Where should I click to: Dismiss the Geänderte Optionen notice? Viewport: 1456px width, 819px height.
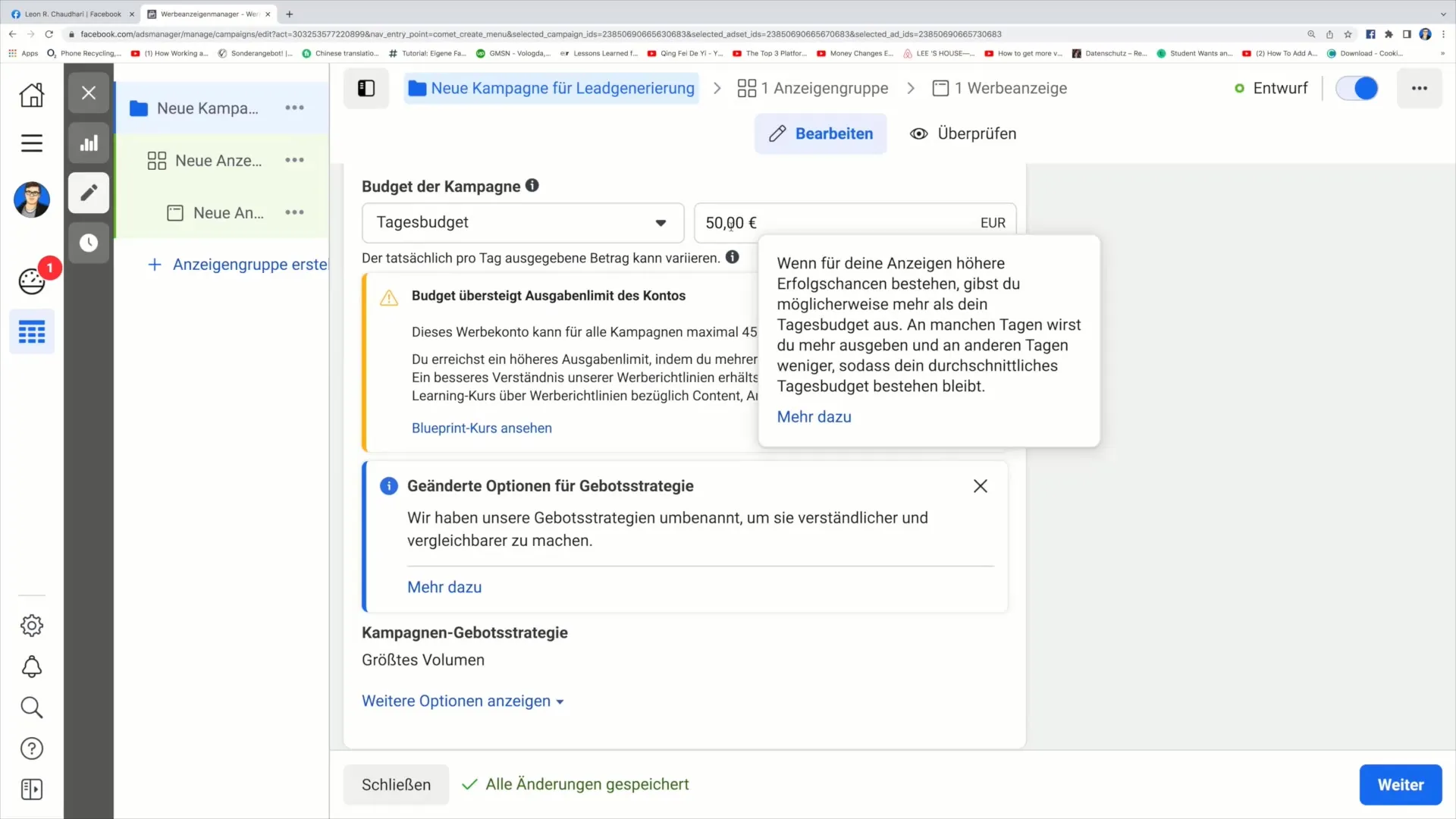click(x=980, y=486)
